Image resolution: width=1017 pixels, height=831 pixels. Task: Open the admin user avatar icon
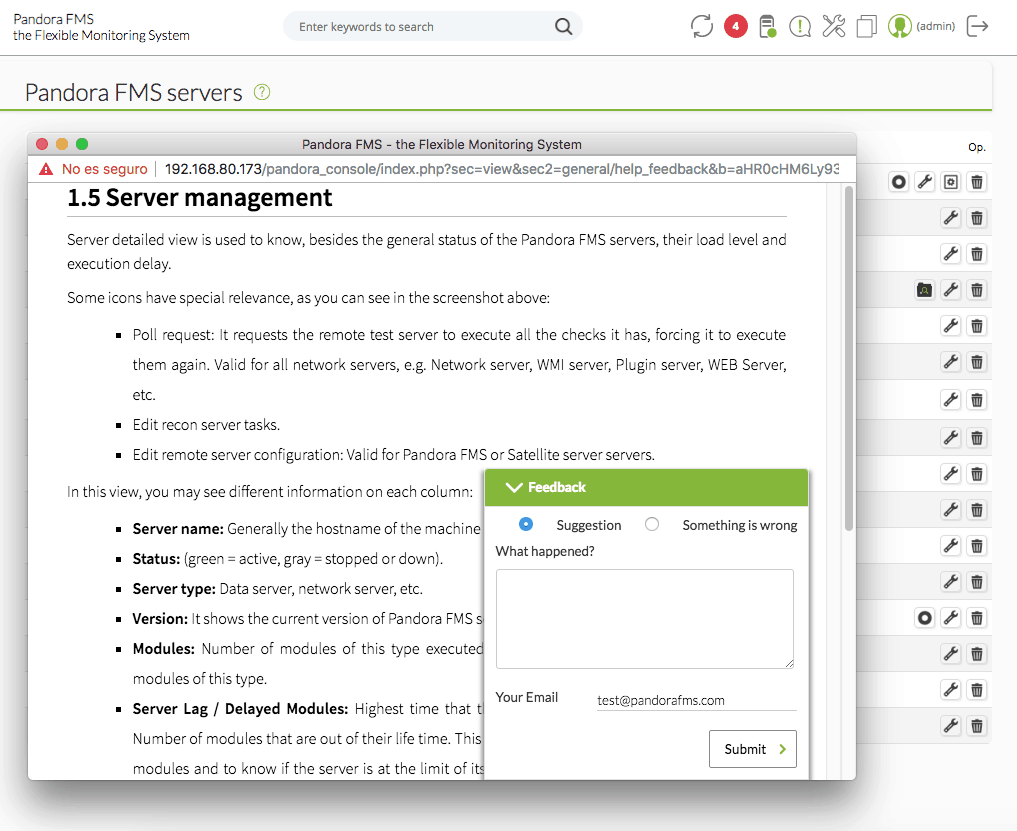900,27
